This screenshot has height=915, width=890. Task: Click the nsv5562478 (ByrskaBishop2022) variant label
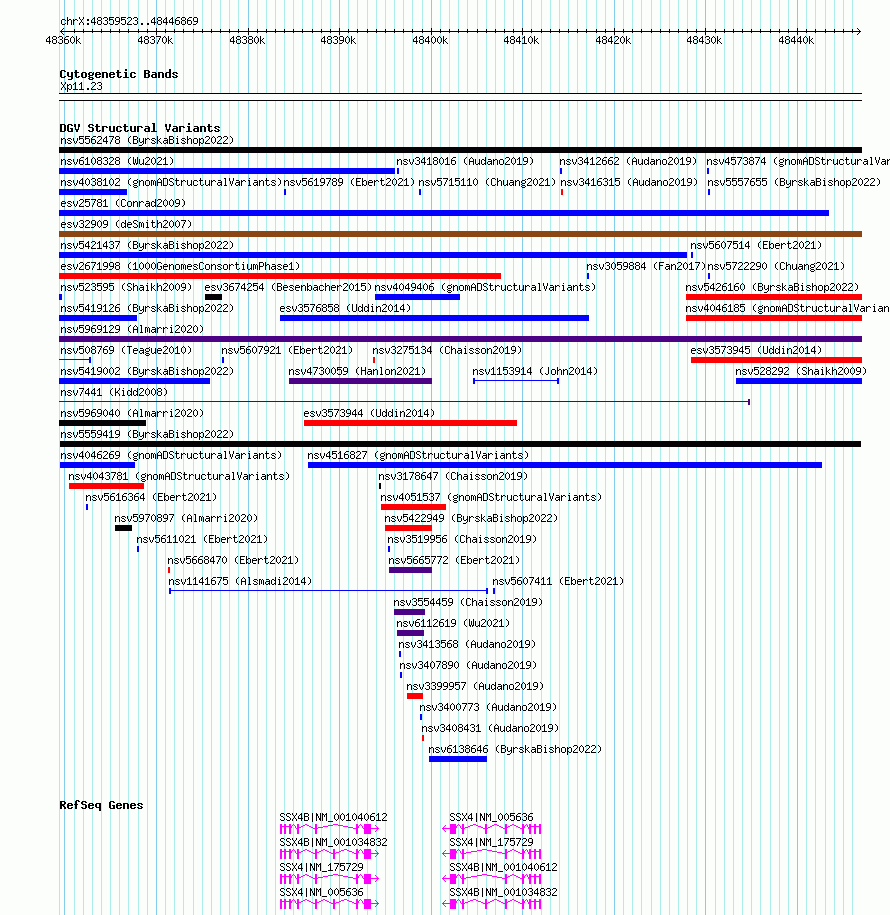pos(147,141)
